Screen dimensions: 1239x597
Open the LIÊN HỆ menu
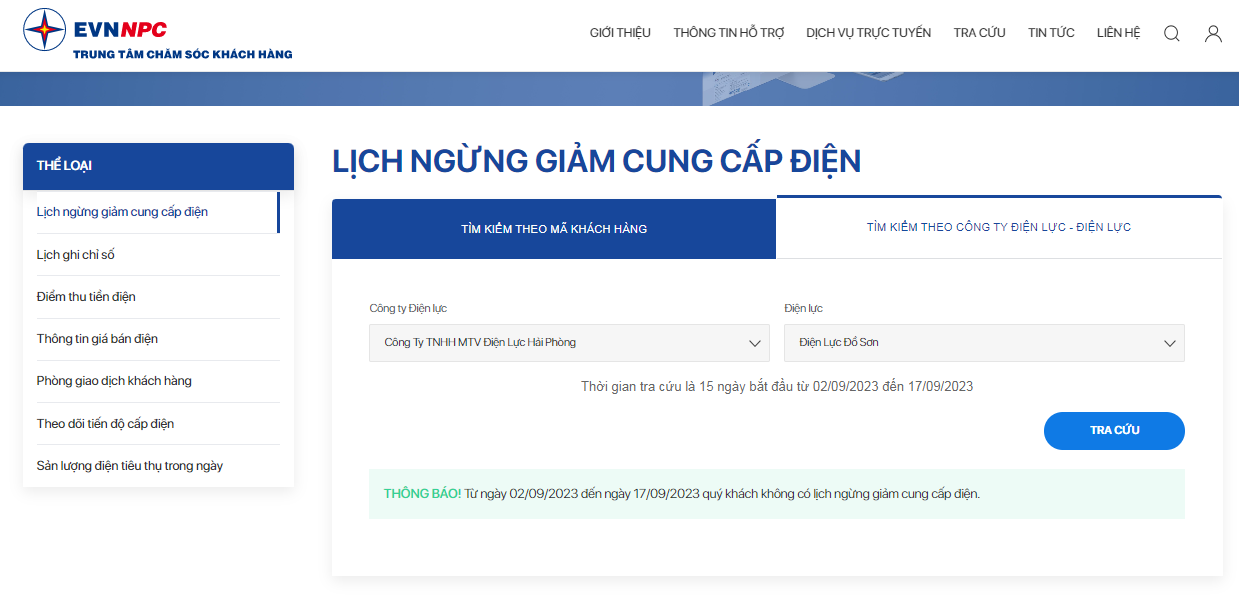tap(1118, 33)
